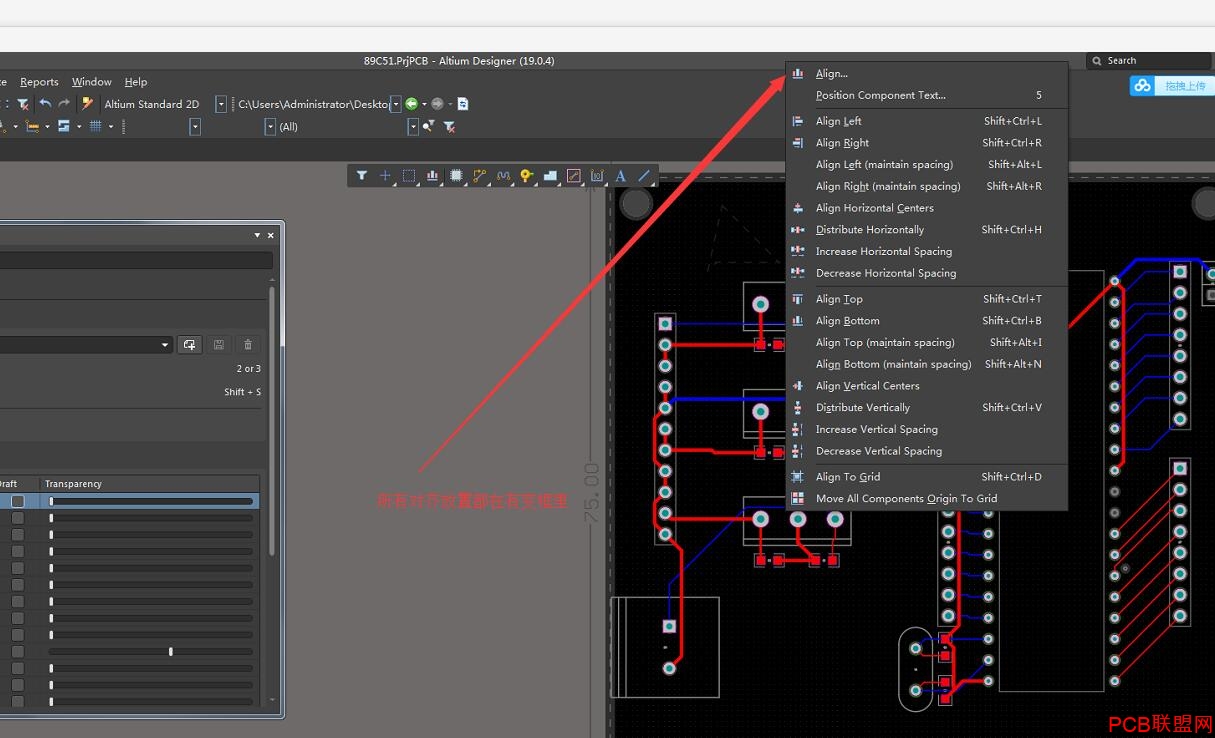Choose Align Vertical Centers
The image size is (1215, 738).
point(927,386)
